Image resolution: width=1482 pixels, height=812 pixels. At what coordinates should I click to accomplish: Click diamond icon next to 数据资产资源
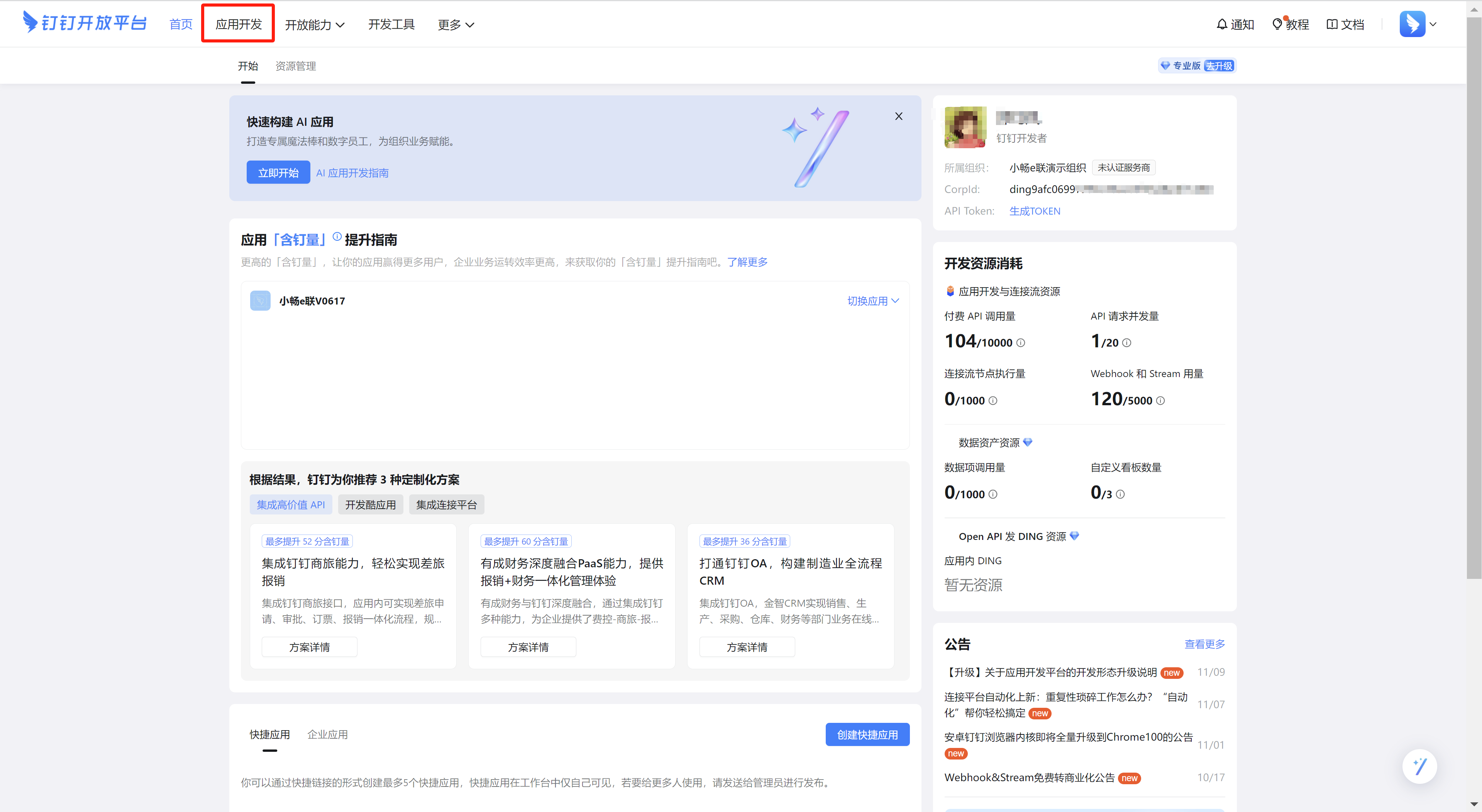tap(1028, 442)
